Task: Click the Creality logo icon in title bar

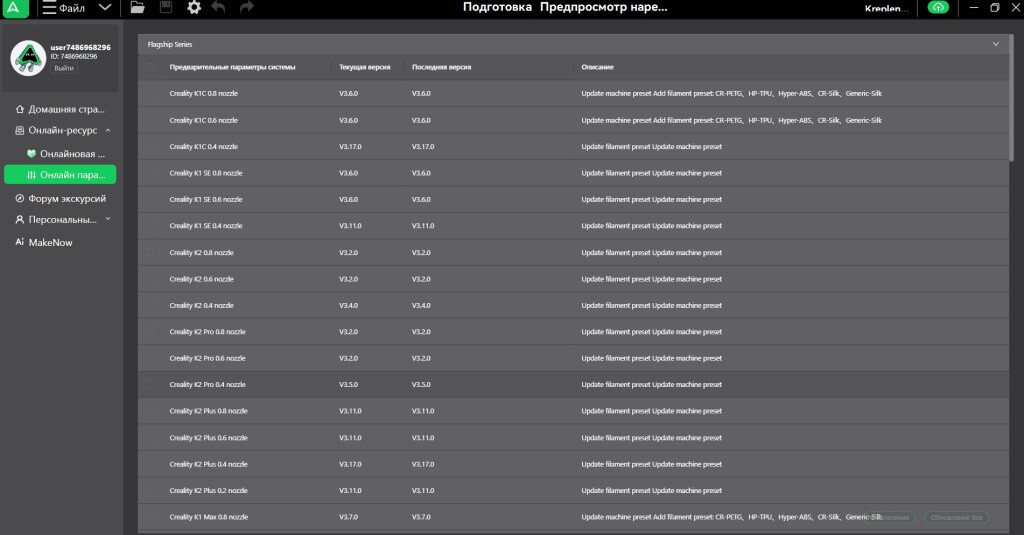Action: 11,8
